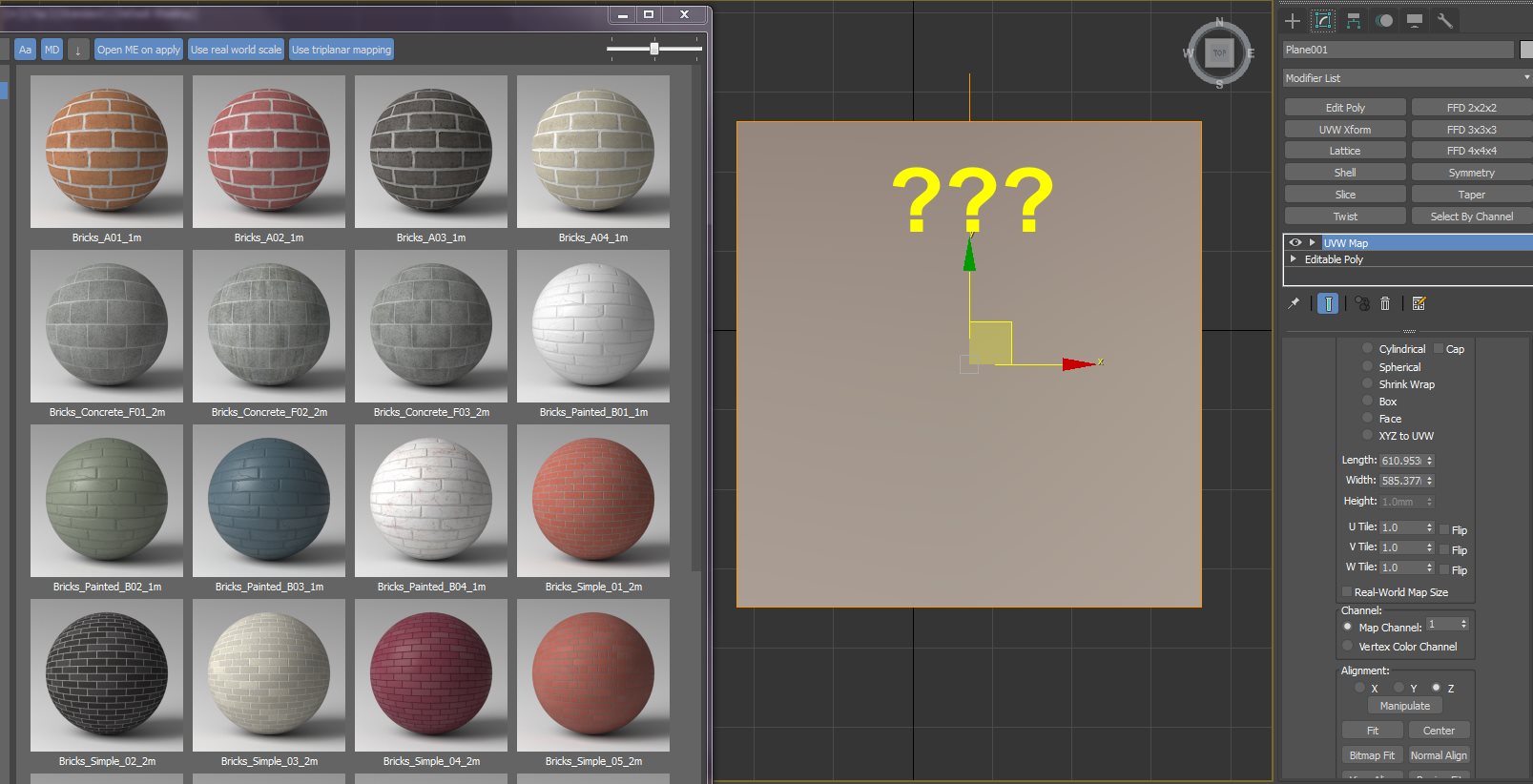Open the Modifier List dropdown
Viewport: 1533px width, 784px height.
[1407, 78]
